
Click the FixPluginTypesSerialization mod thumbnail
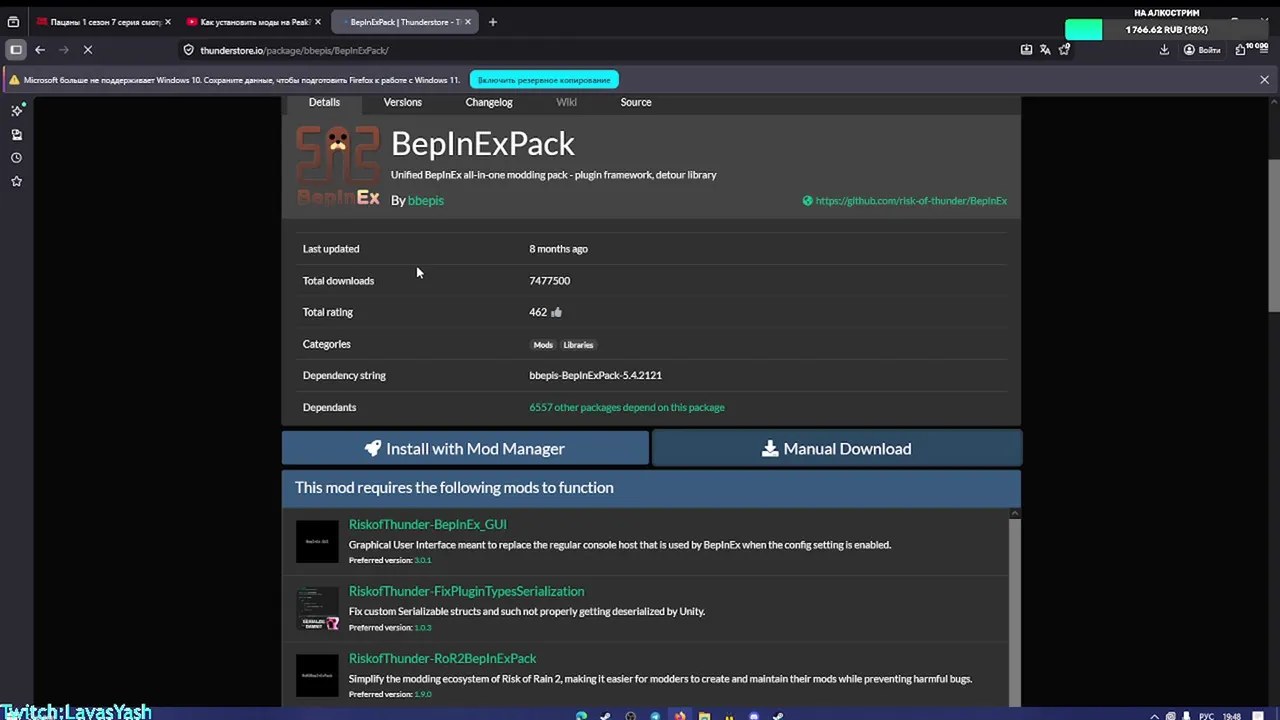point(317,609)
